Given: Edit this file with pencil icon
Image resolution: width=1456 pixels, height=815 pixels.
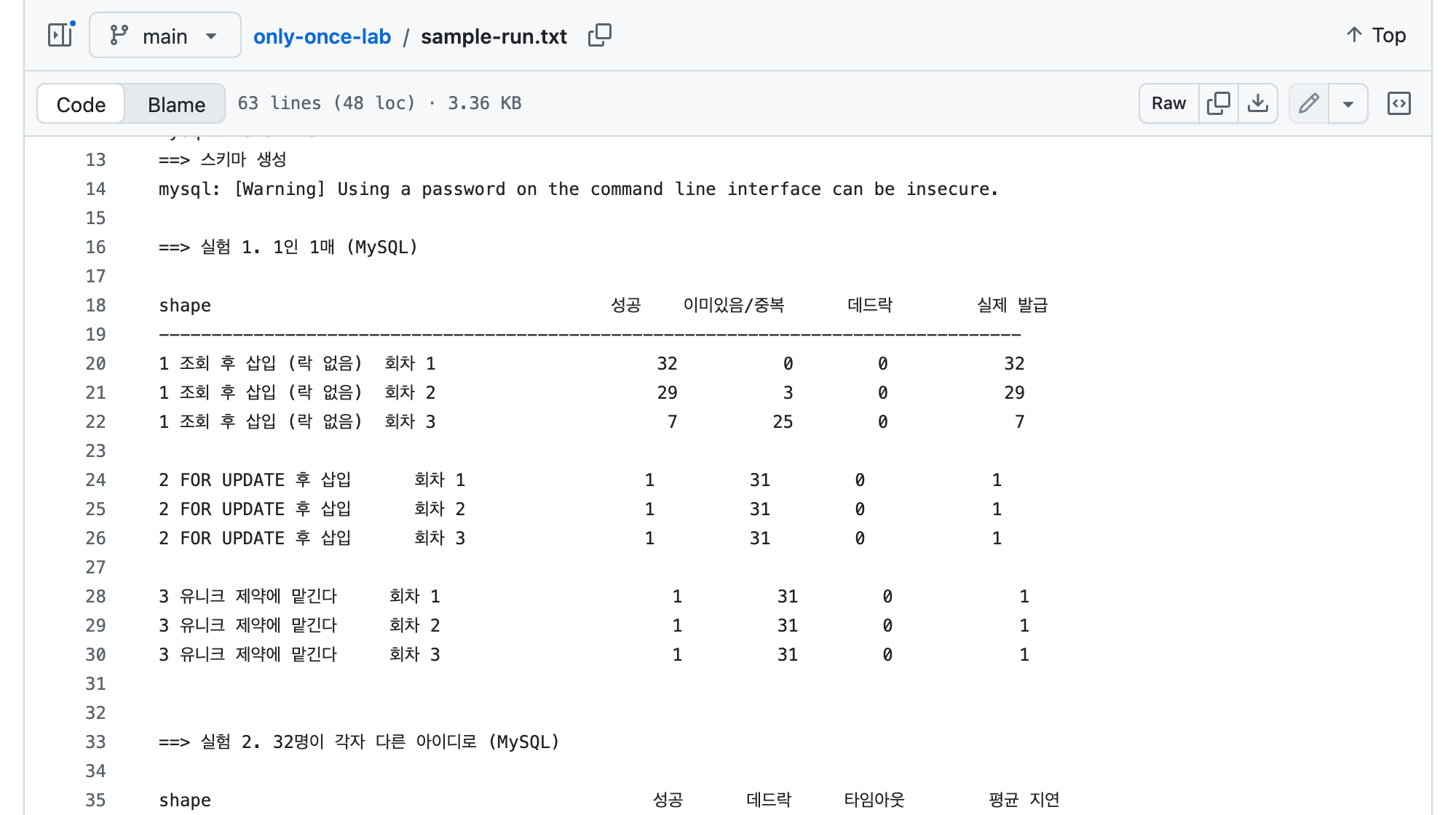Looking at the screenshot, I should coord(1308,103).
